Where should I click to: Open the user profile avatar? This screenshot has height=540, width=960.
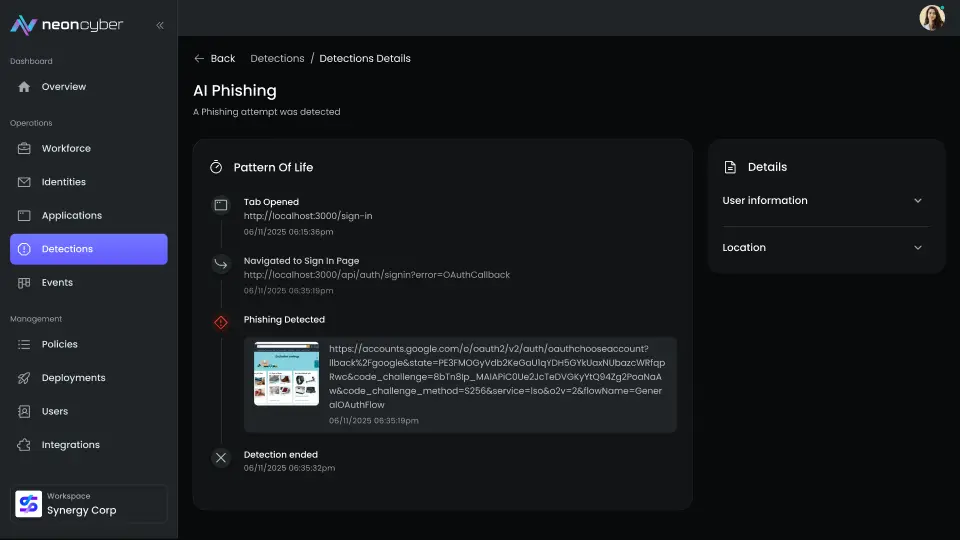coord(931,18)
